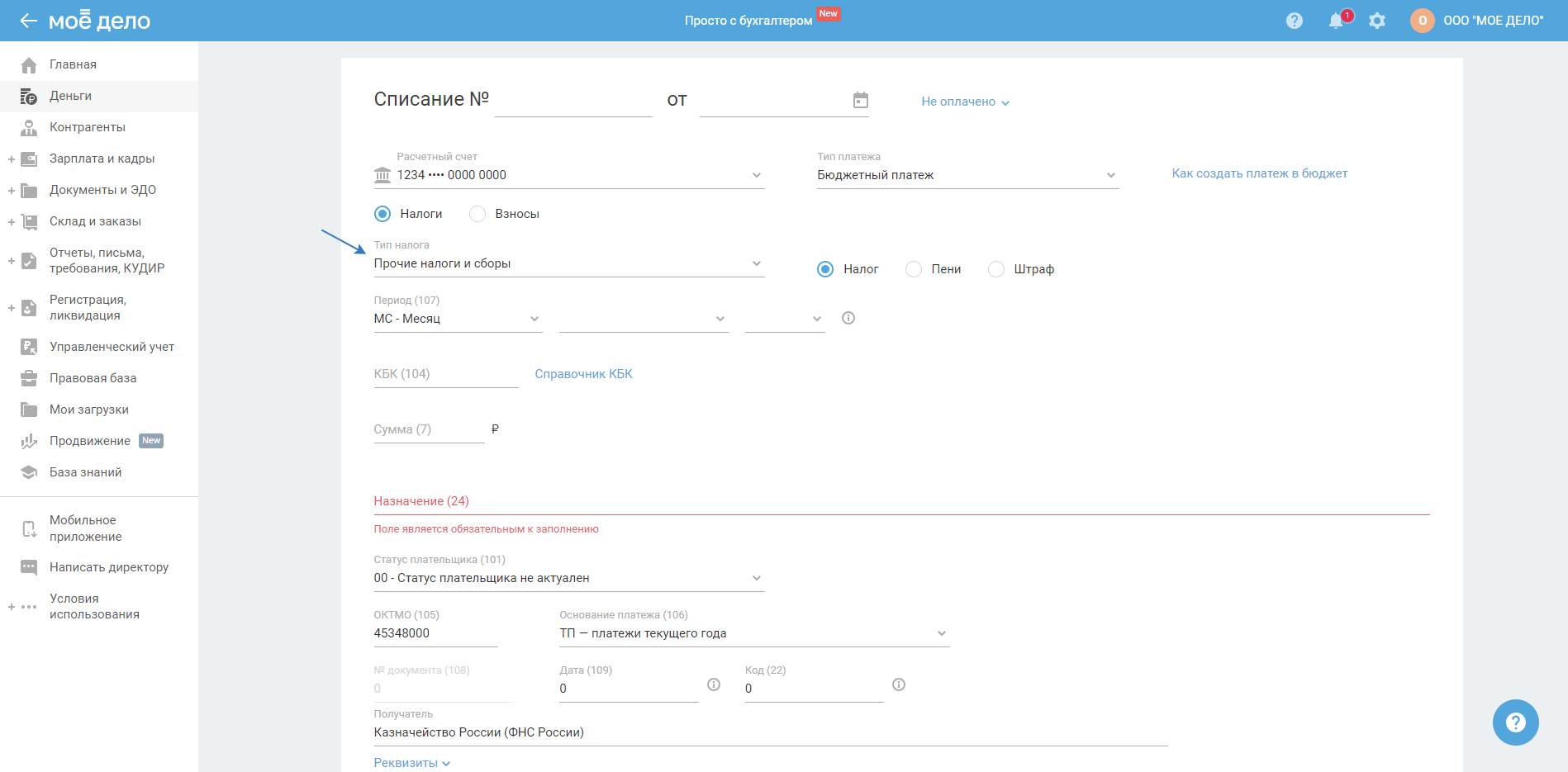The image size is (1568, 772).
Task: Expand the Зарплата и кадры plus sign
Action: [x=12, y=159]
